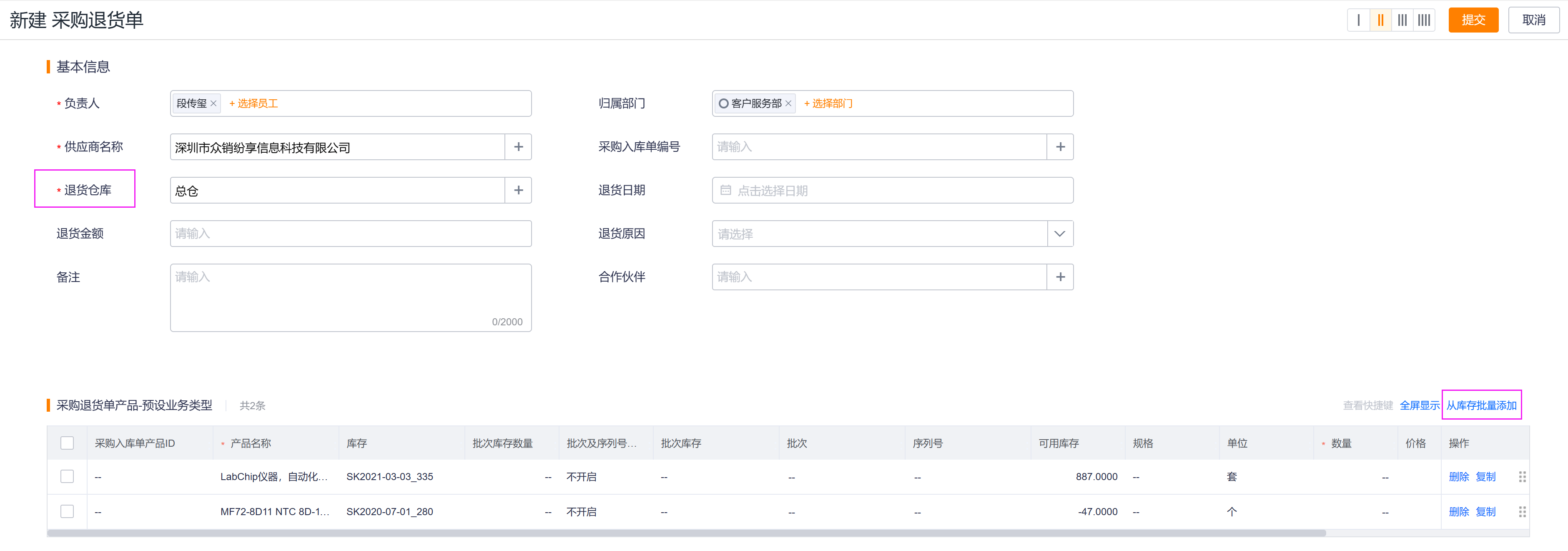1568x551 pixels.
Task: Click plus icon beside 采购入库单编号 field
Action: [1060, 147]
